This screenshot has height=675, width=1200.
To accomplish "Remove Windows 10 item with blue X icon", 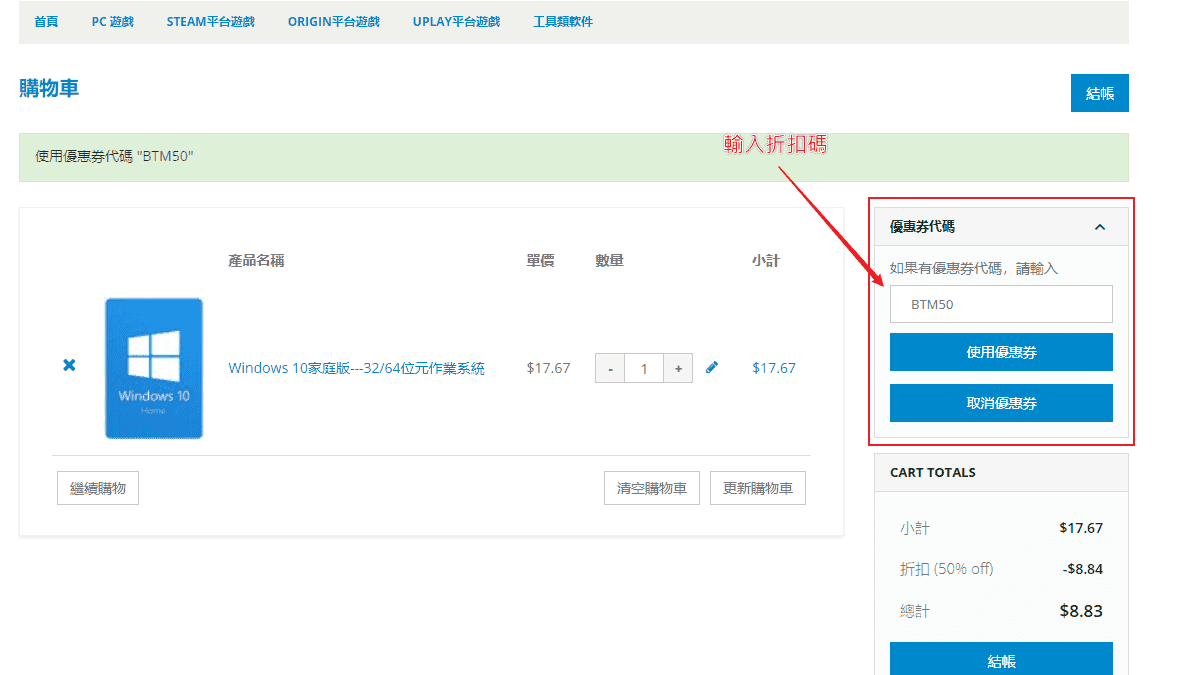I will coord(69,366).
